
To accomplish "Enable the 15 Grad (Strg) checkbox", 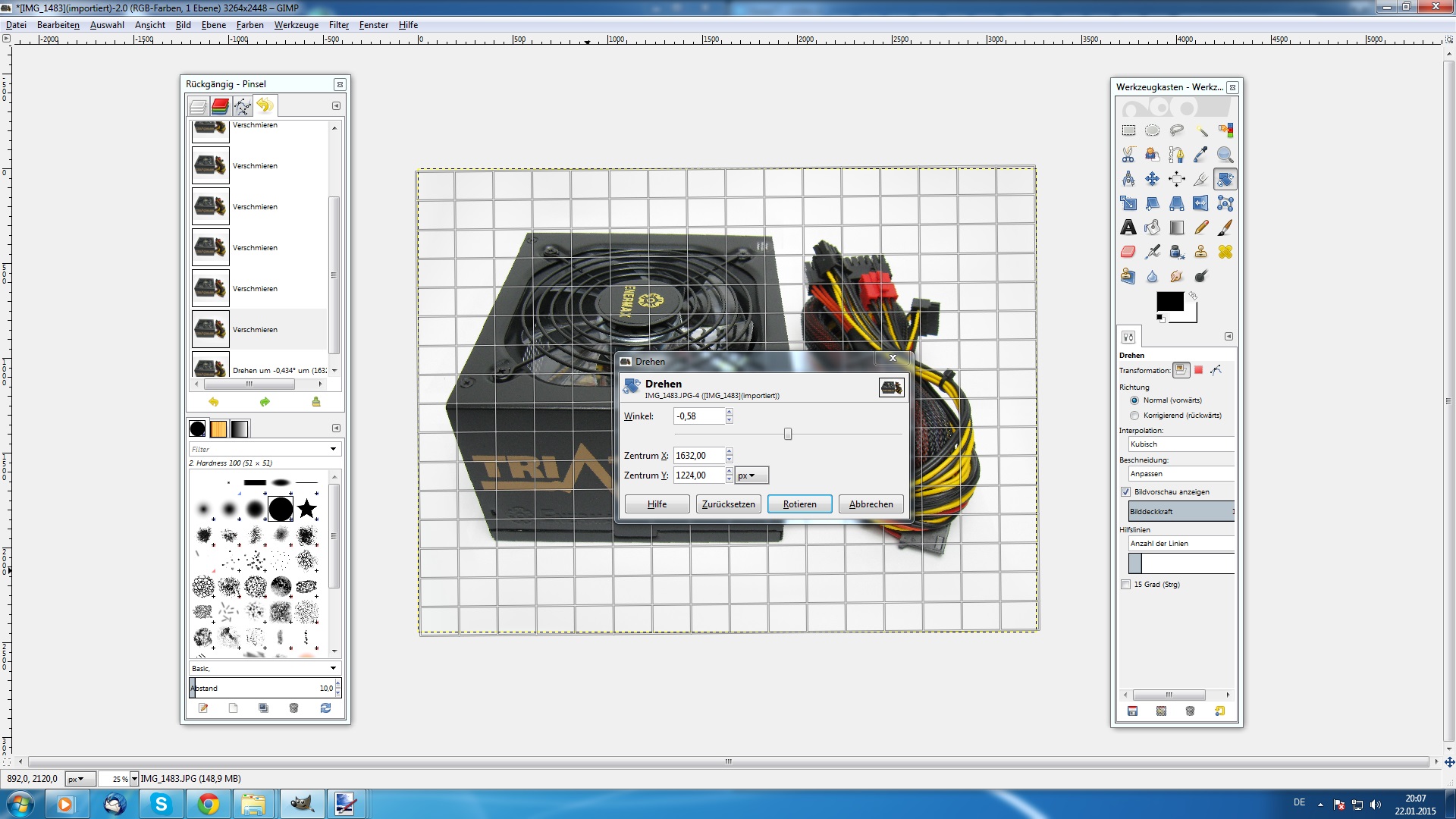I will pyautogui.click(x=1126, y=585).
